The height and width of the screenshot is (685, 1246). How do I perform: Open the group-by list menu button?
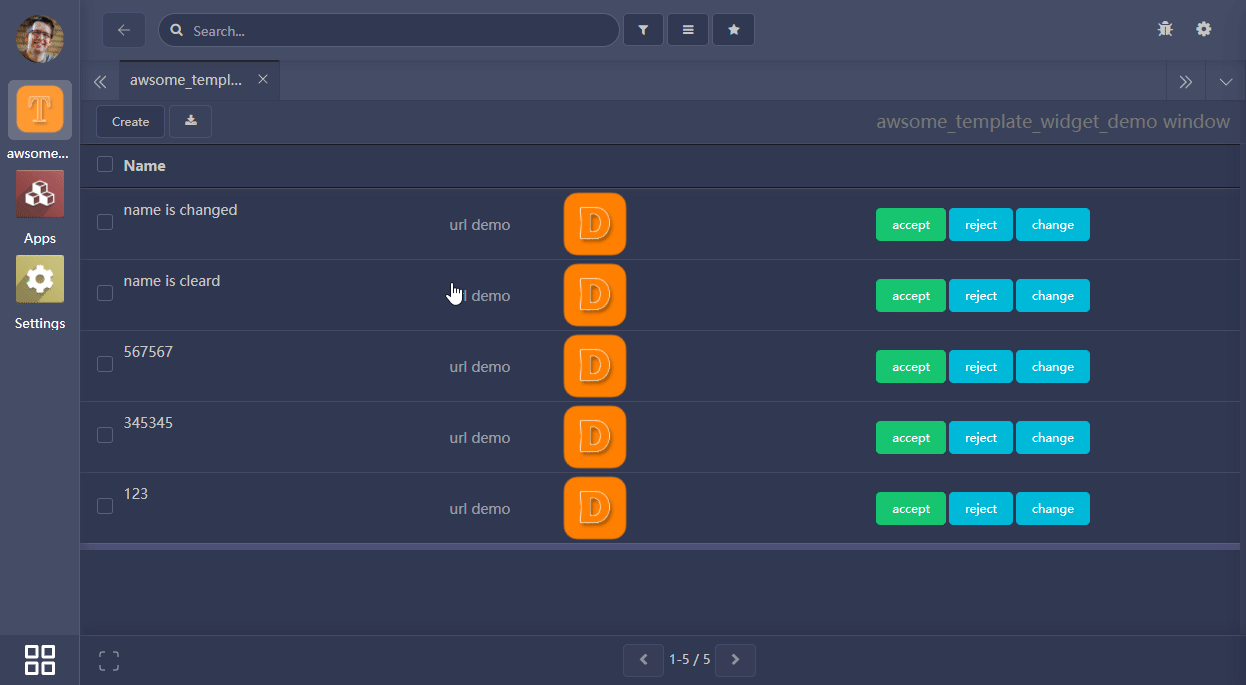(x=688, y=30)
